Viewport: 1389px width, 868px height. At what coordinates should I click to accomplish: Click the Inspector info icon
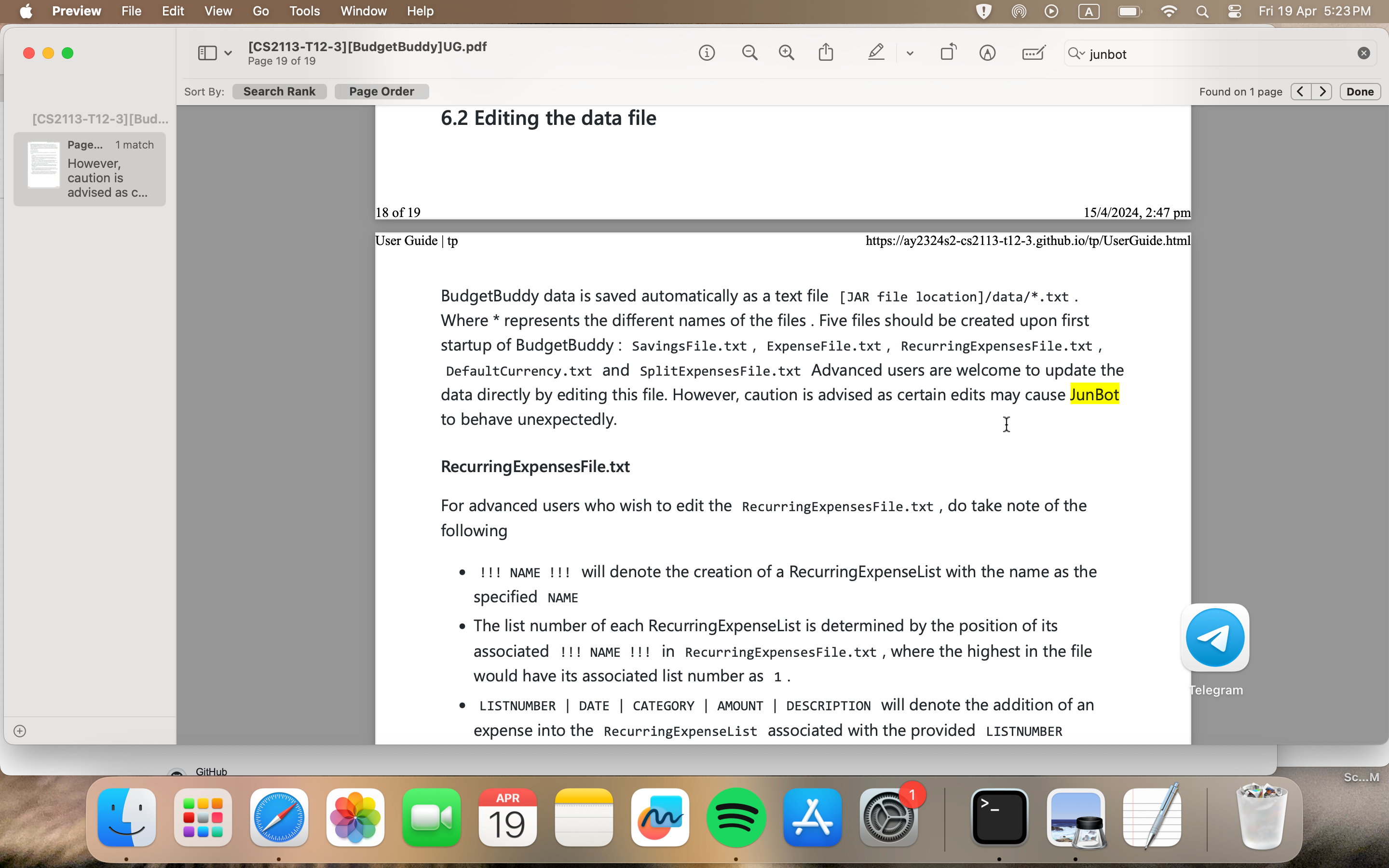point(707,54)
